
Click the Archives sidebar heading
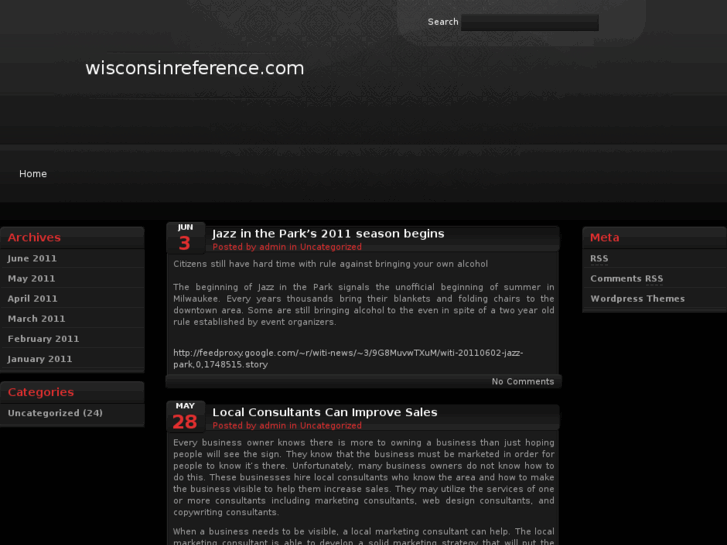point(34,237)
